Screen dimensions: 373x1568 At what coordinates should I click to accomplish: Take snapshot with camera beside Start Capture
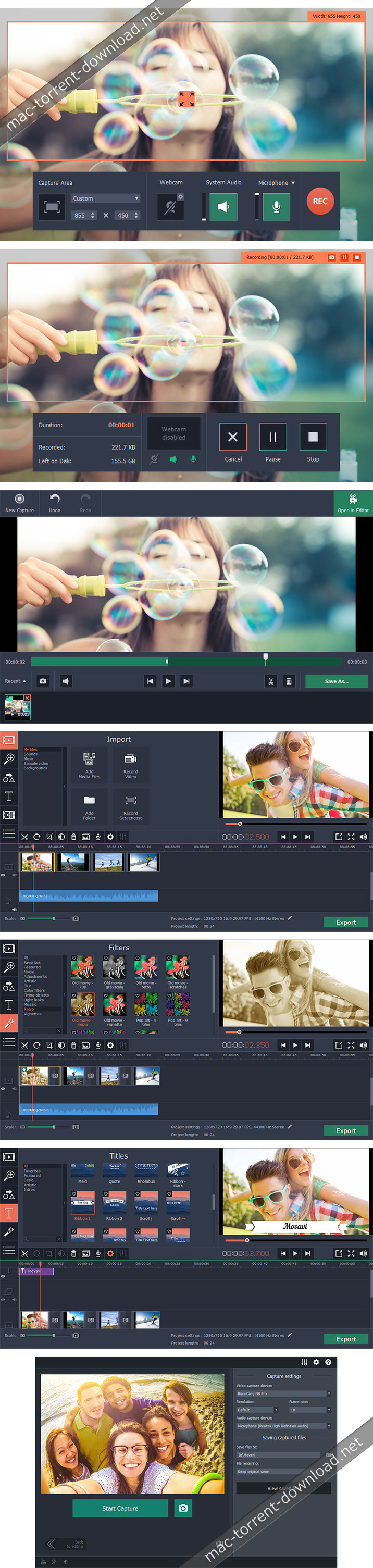[183, 1508]
